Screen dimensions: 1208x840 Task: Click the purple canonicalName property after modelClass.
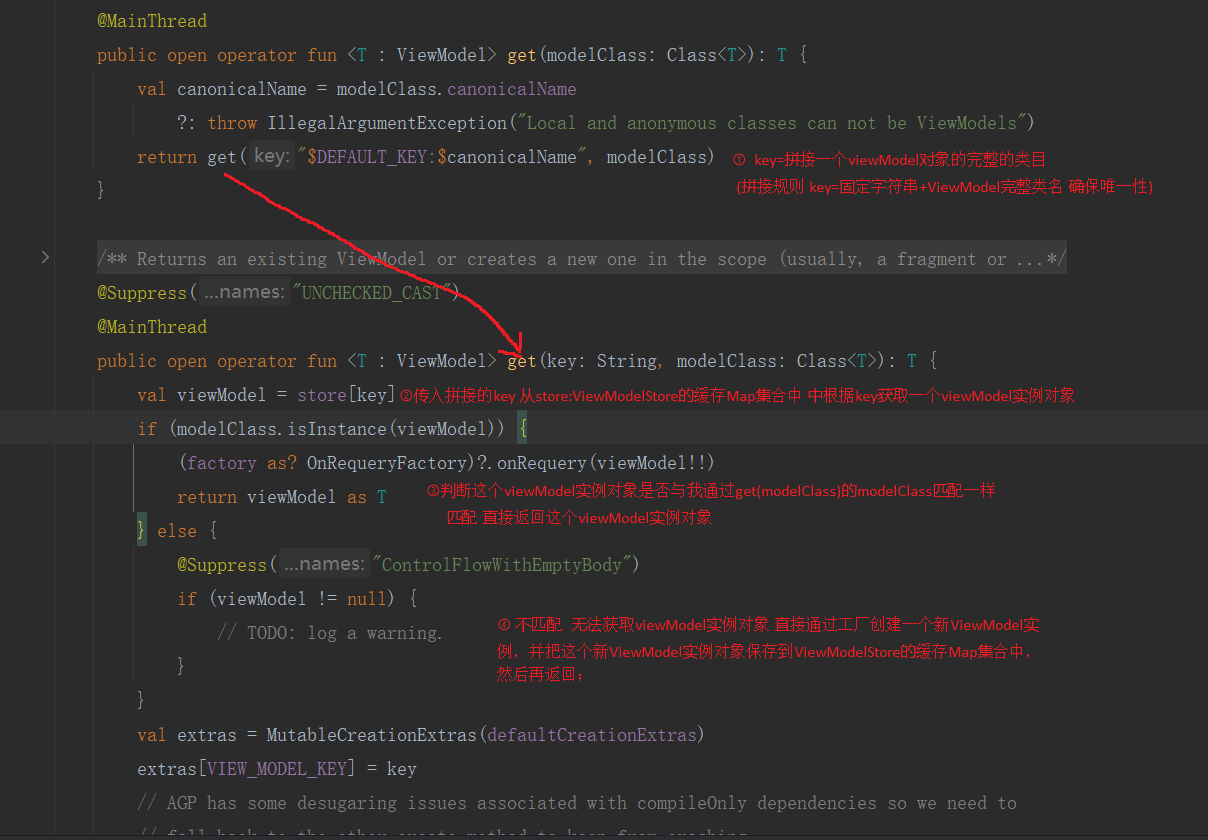point(512,89)
